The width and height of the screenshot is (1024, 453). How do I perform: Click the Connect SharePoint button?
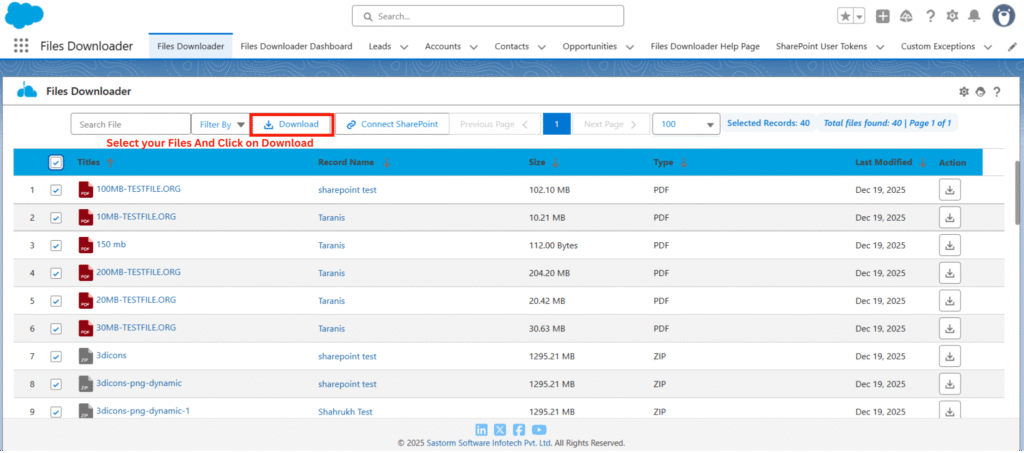(392, 124)
